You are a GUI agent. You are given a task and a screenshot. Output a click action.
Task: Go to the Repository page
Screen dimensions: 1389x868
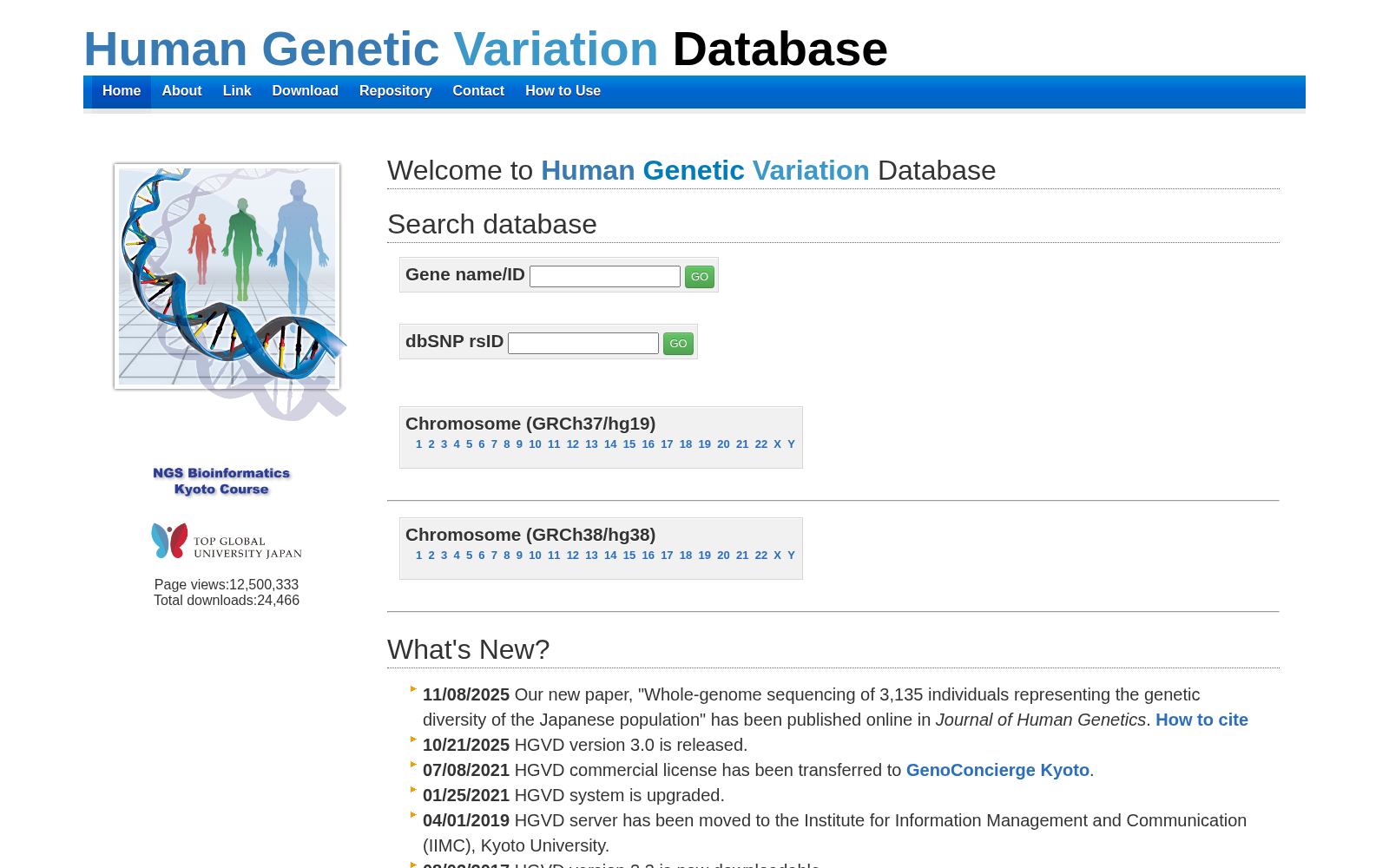click(395, 91)
